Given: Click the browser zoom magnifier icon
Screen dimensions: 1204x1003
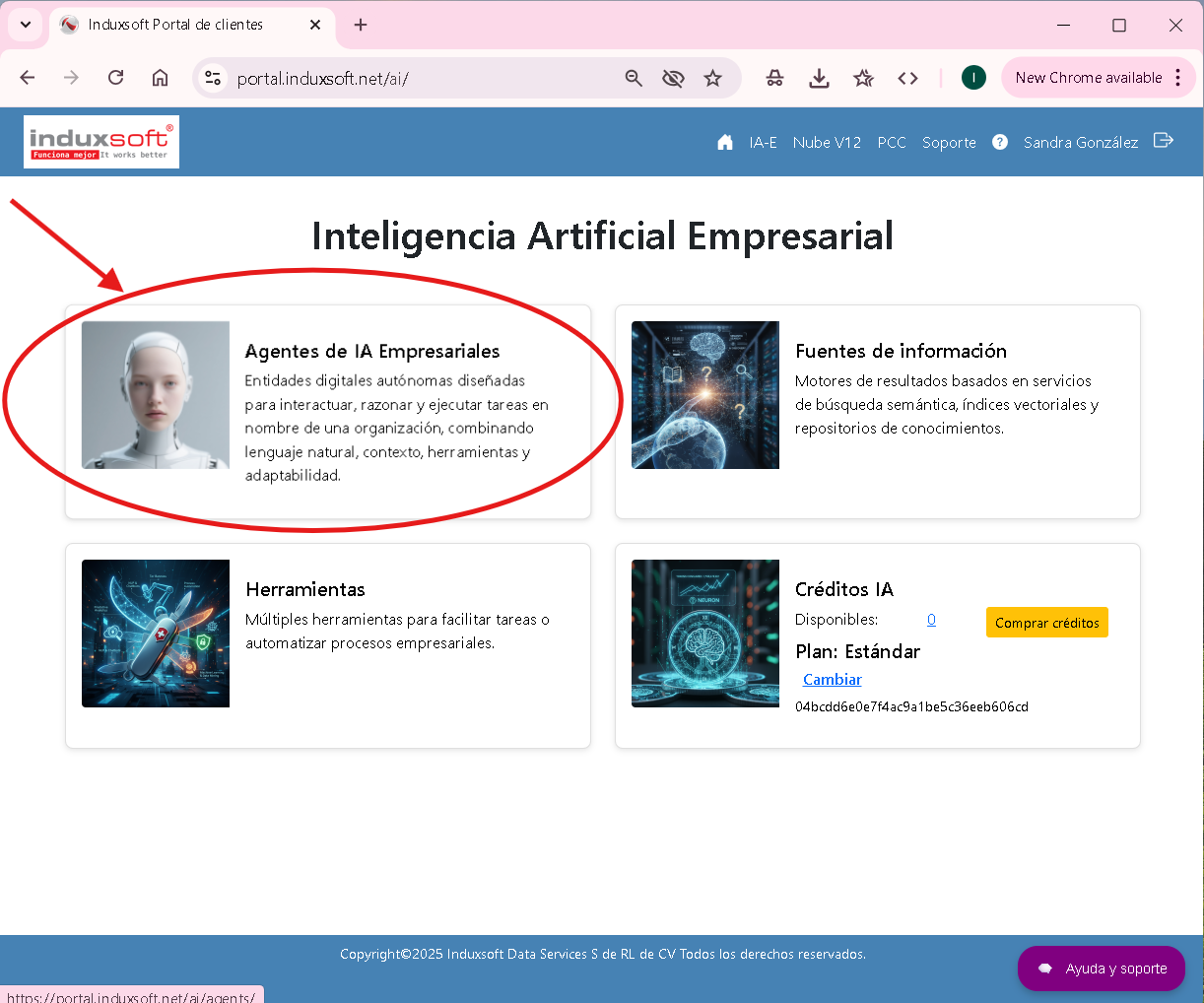Looking at the screenshot, I should point(634,78).
